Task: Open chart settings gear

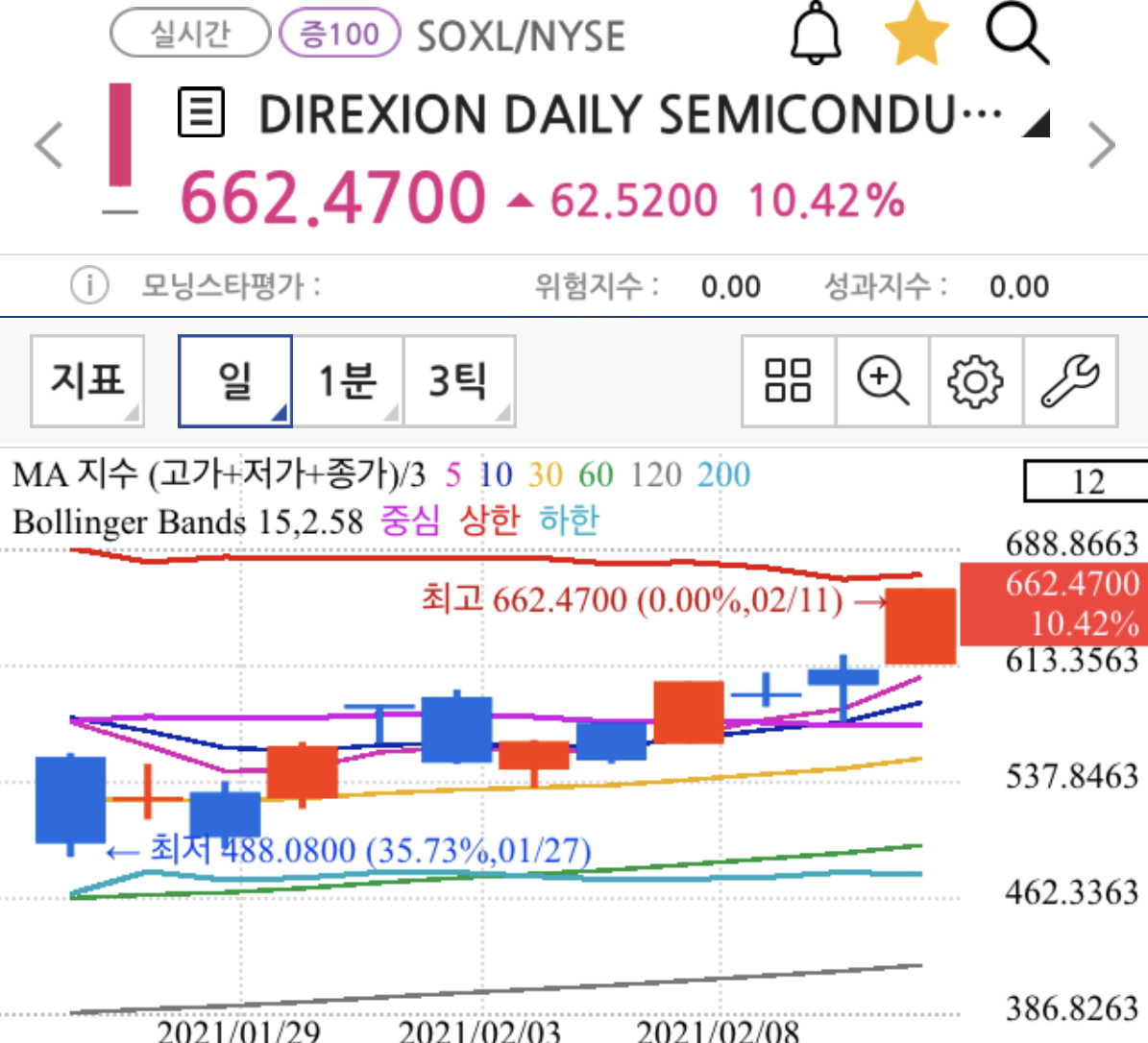Action: click(975, 380)
